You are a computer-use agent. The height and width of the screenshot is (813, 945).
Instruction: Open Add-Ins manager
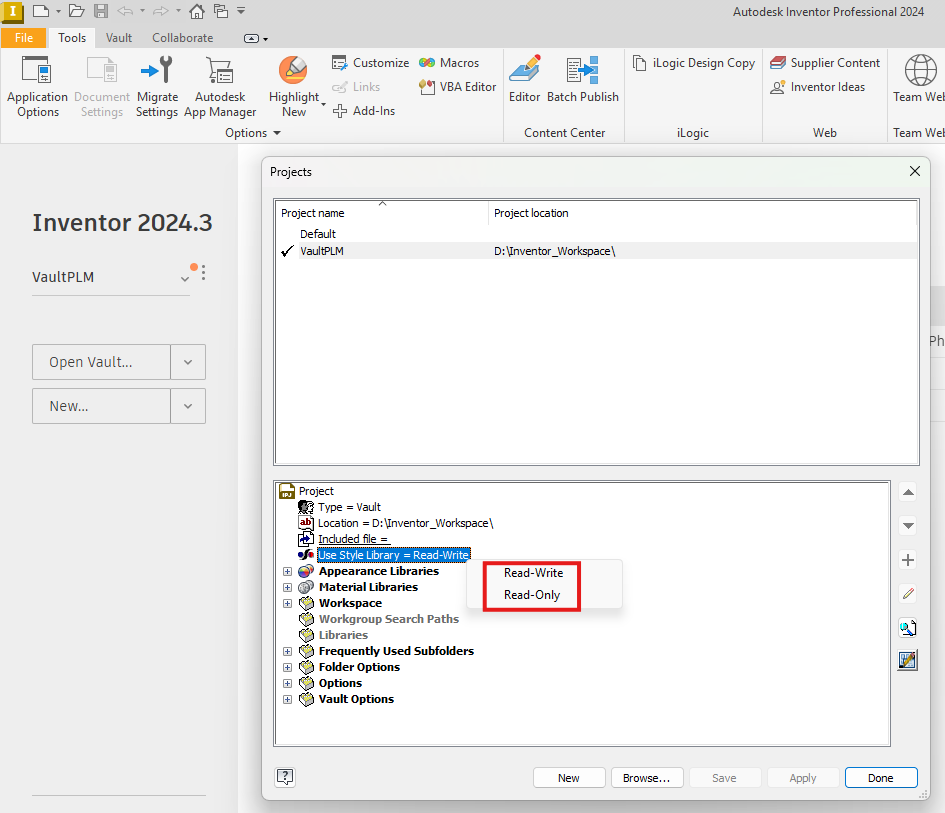[x=364, y=111]
